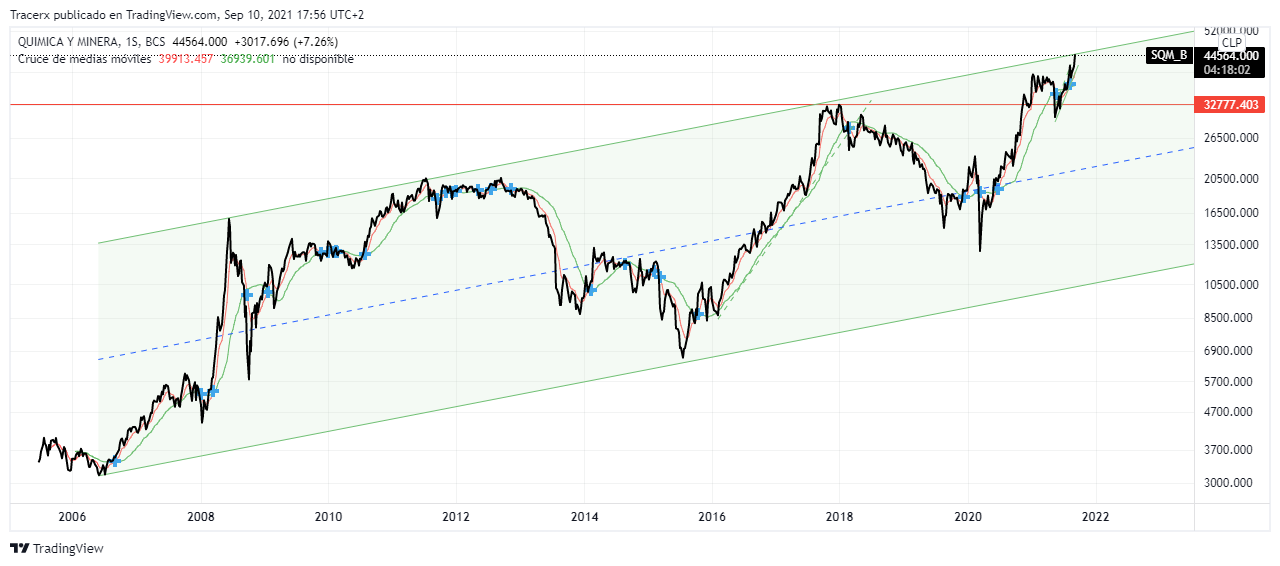1280x566 pixels.
Task: Click the 2006 label on time axis
Action: click(72, 517)
